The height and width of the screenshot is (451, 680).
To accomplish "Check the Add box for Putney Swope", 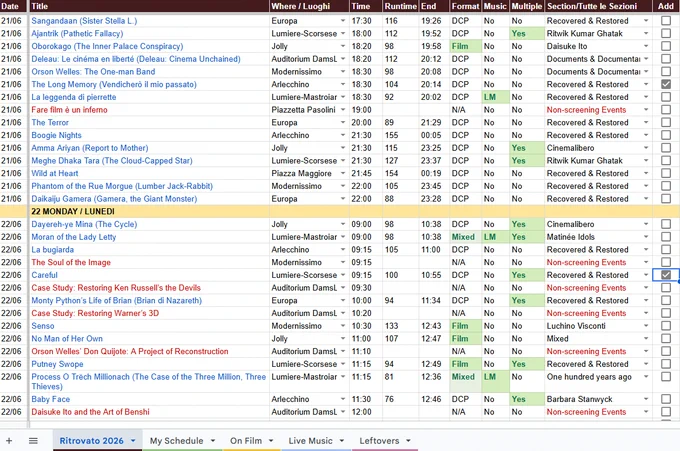I will [x=666, y=364].
